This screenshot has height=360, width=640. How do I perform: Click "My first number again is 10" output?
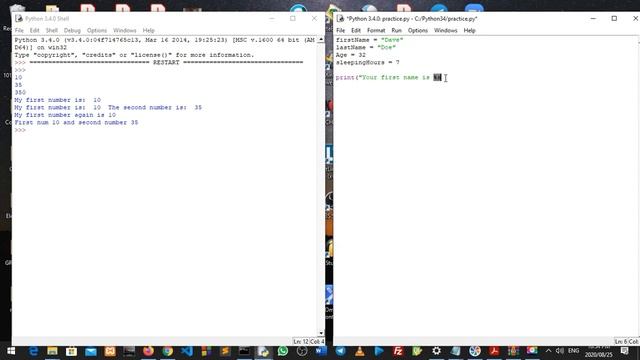[65, 115]
